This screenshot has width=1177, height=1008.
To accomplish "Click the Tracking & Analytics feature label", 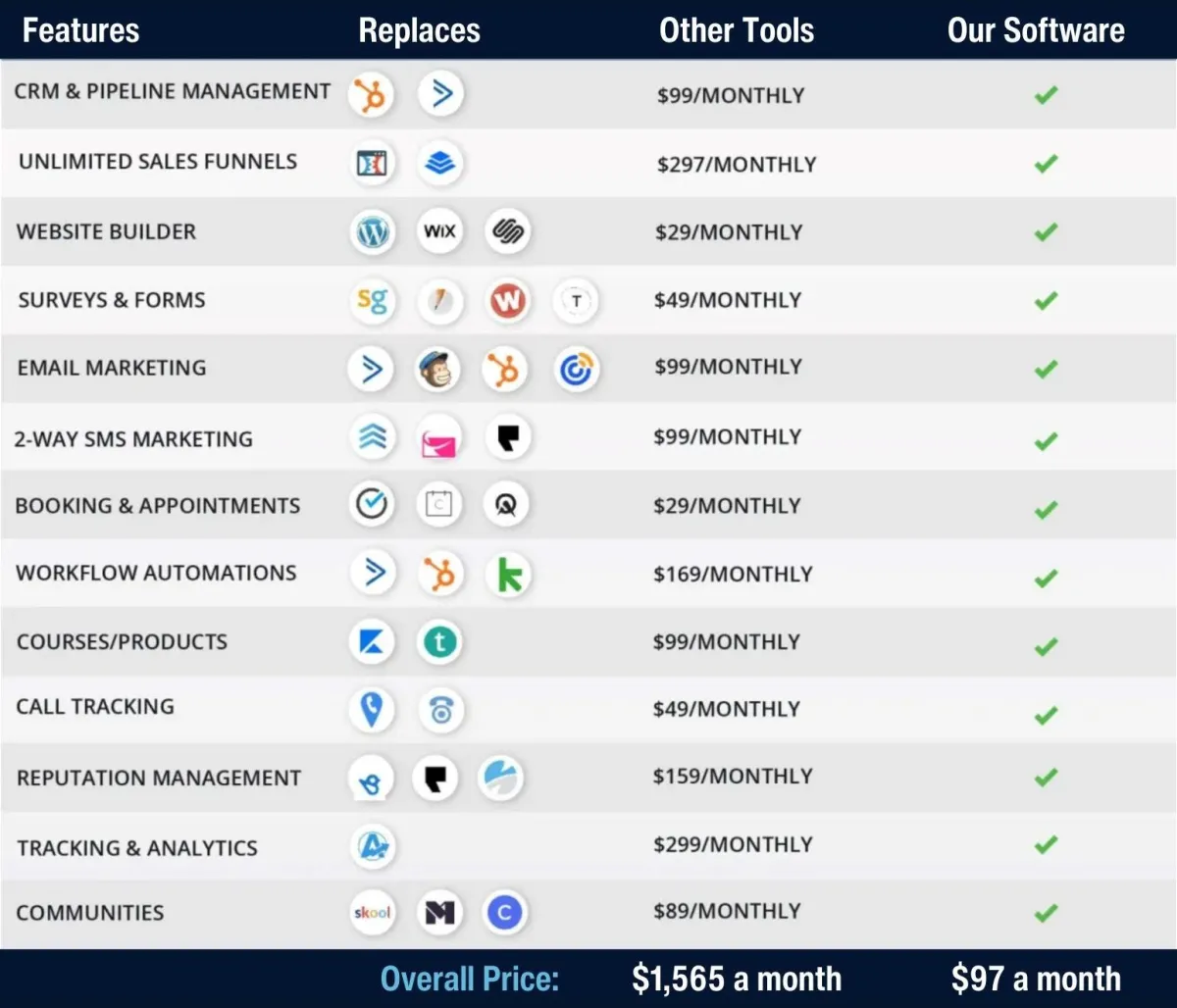I will (x=137, y=848).
